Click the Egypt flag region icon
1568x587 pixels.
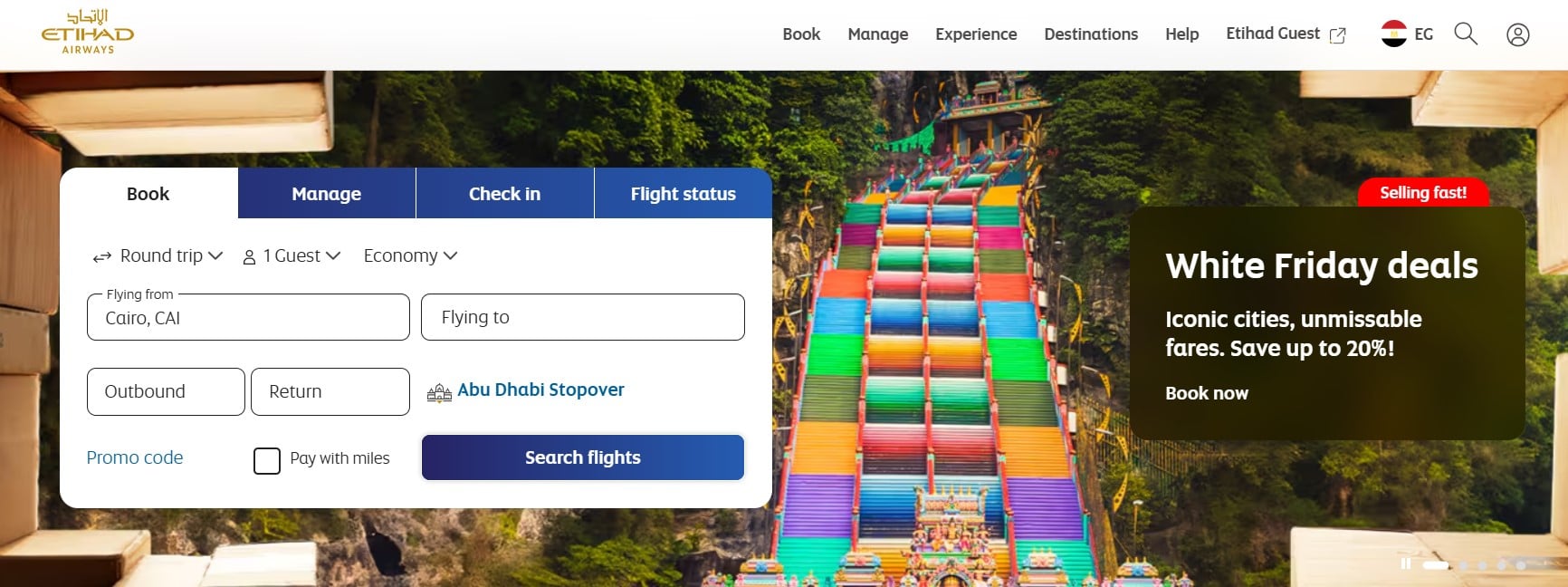click(1394, 34)
